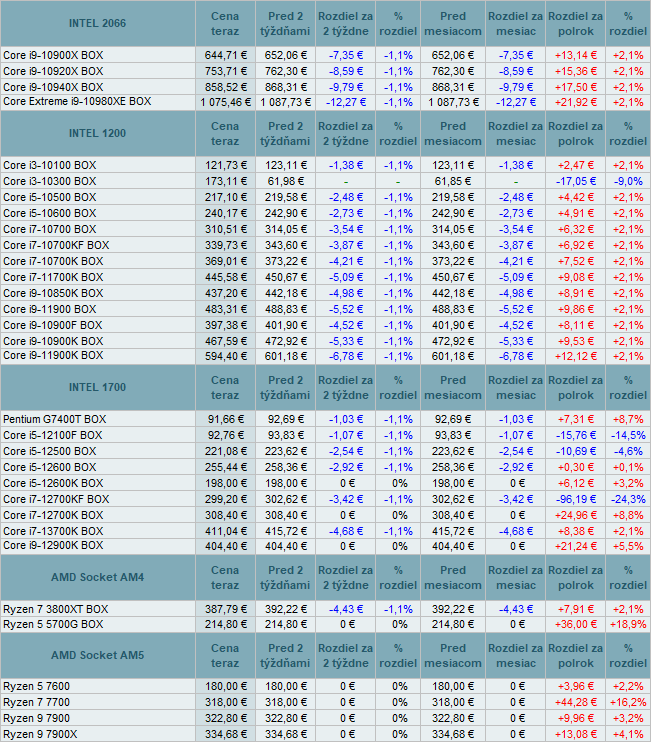Click the Core i9-10920X BOX row name
Image resolution: width=651 pixels, height=742 pixels.
point(53,71)
